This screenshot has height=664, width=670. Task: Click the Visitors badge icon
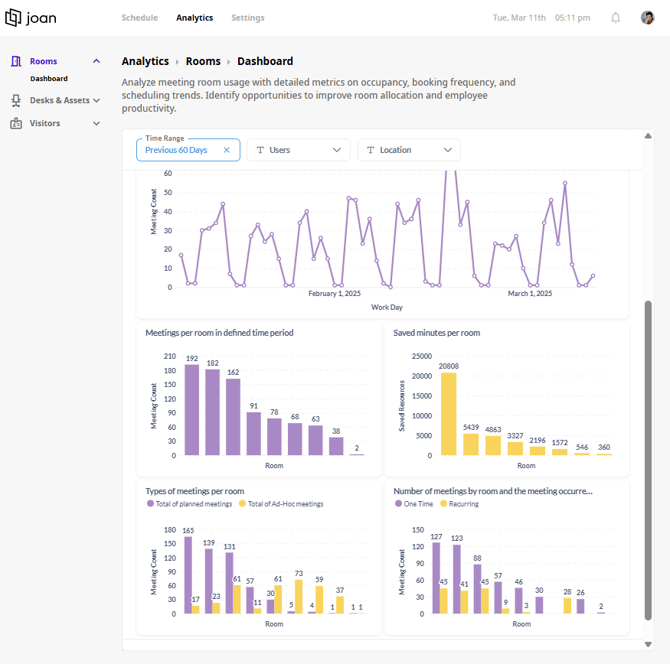pyautogui.click(x=16, y=123)
